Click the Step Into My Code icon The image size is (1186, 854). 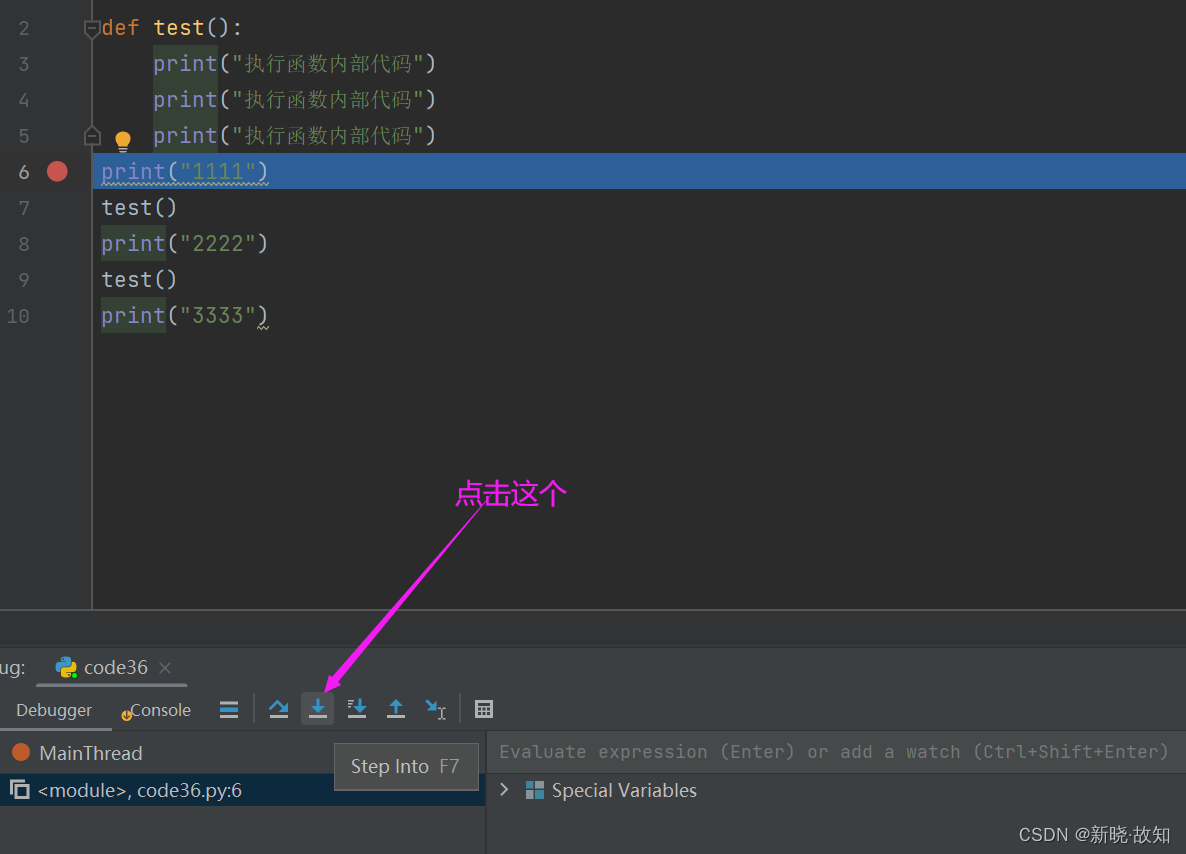tap(356, 709)
